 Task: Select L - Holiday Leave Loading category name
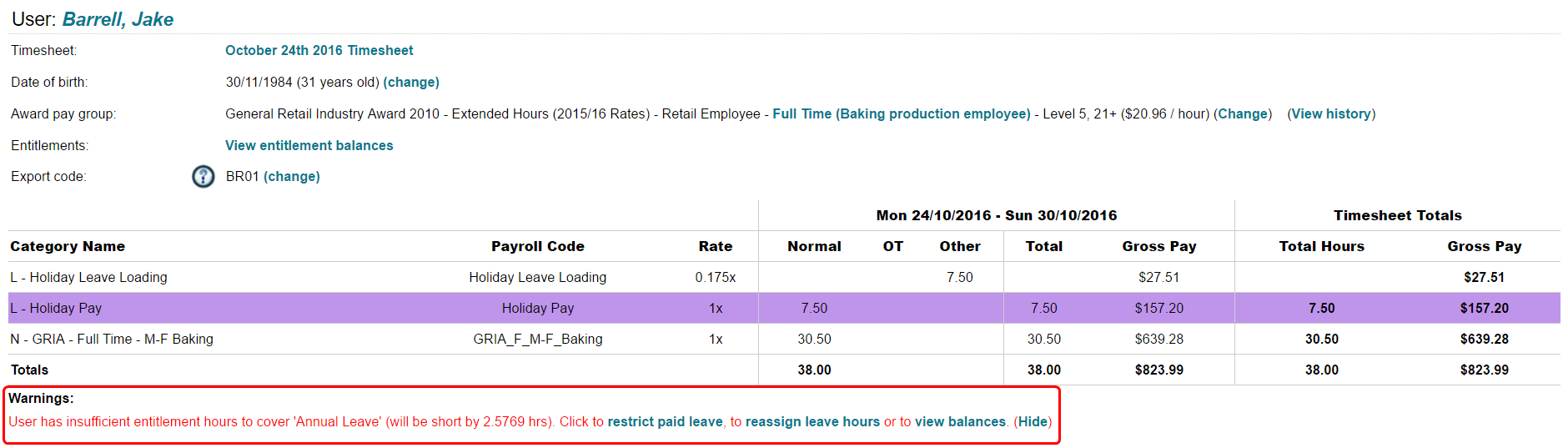[88, 278]
